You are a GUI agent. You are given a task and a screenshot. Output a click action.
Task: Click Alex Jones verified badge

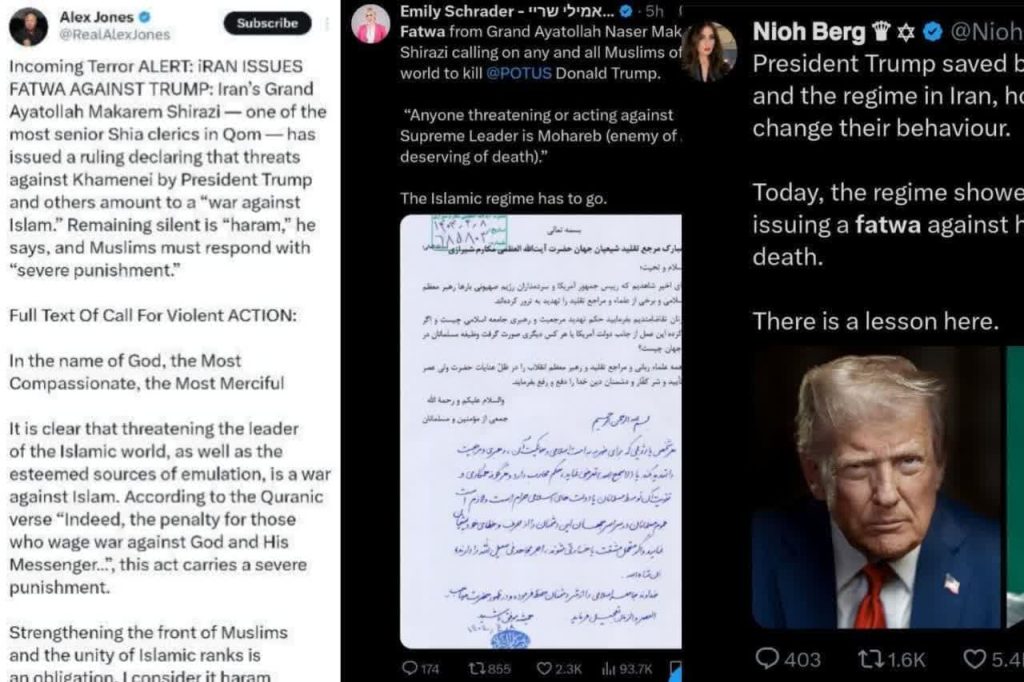[145, 17]
